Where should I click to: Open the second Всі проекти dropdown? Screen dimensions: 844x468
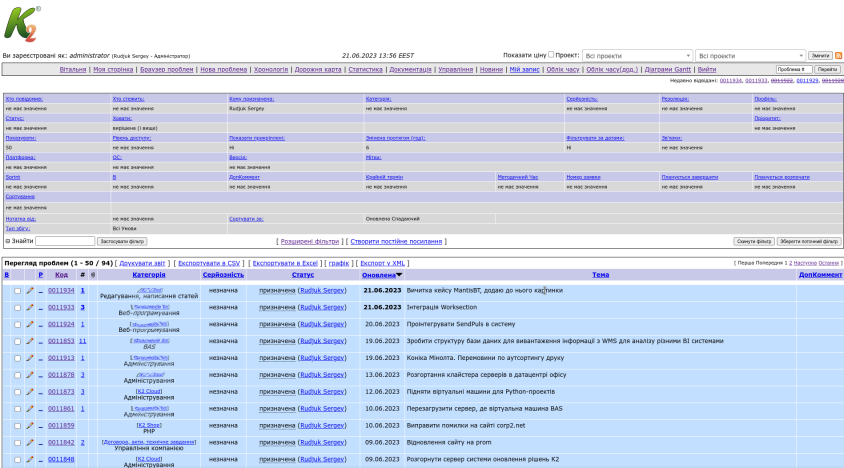point(750,55)
